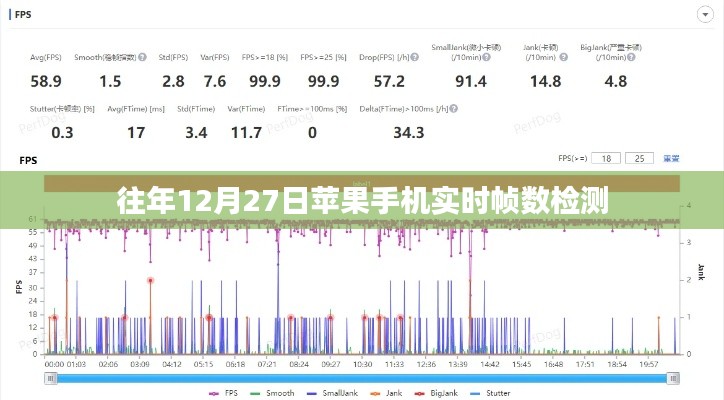Click the left handle of timeline range slider
Image resolution: width=724 pixels, height=400 pixels.
click(x=50, y=378)
